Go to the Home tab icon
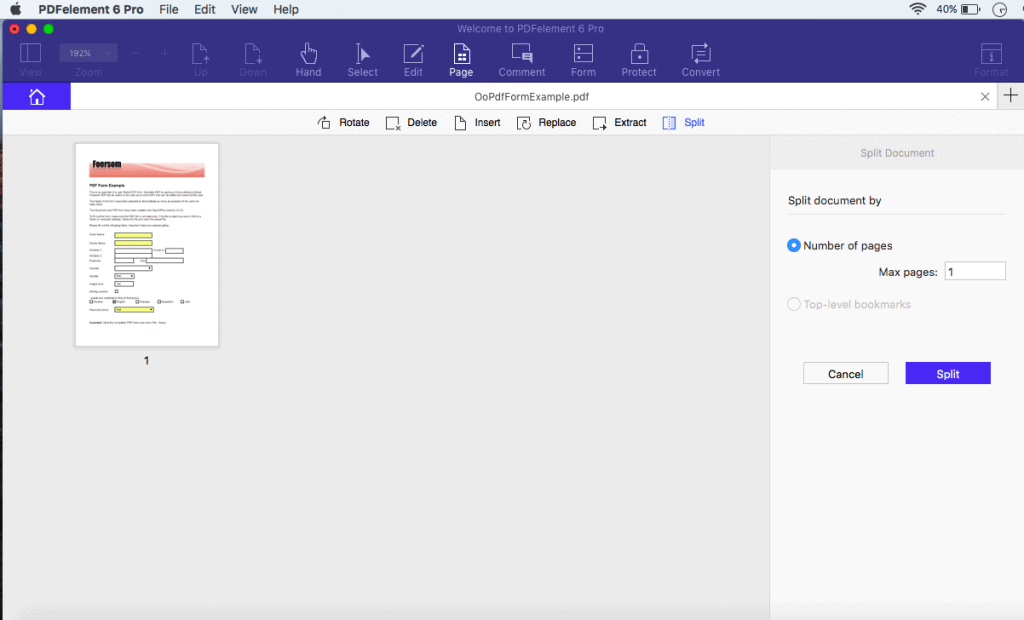 [x=37, y=97]
